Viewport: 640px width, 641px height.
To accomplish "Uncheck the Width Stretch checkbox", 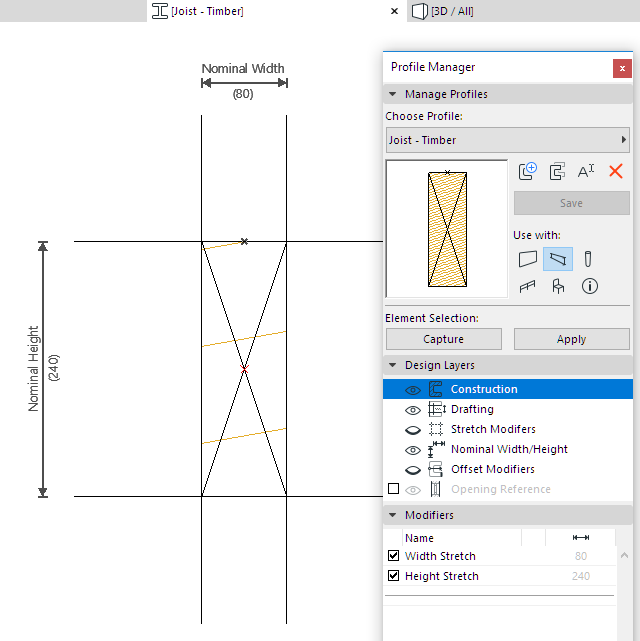I will (x=394, y=556).
